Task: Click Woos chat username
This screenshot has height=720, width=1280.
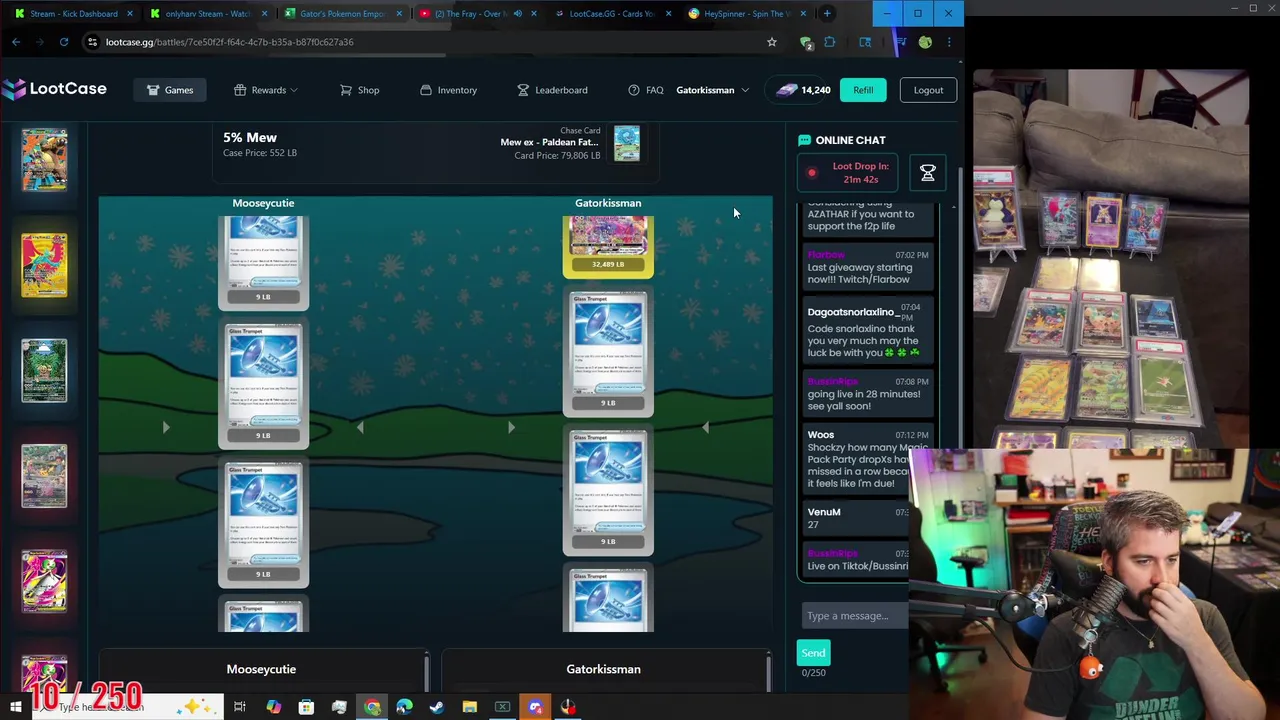Action: pyautogui.click(x=820, y=435)
